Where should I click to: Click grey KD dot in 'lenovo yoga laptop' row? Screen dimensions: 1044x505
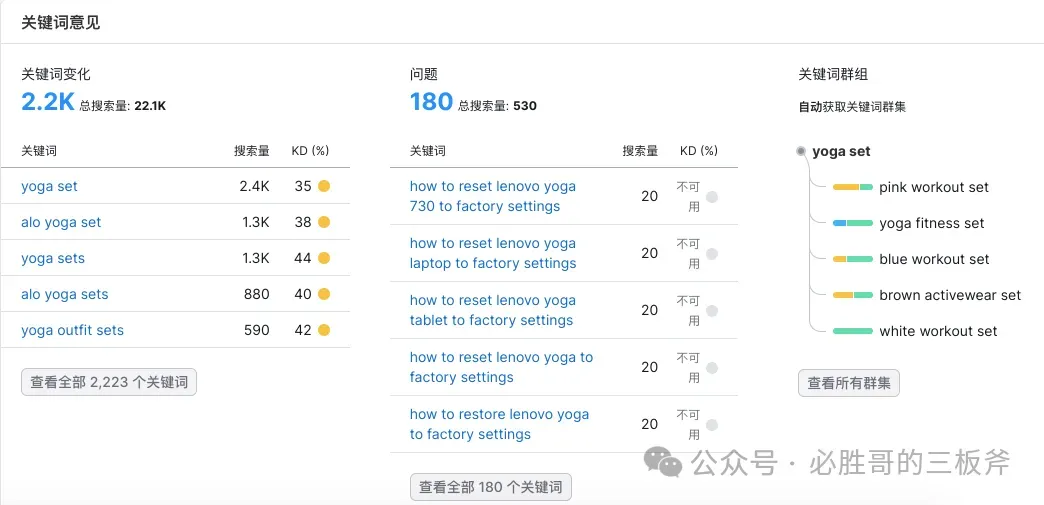coord(712,253)
